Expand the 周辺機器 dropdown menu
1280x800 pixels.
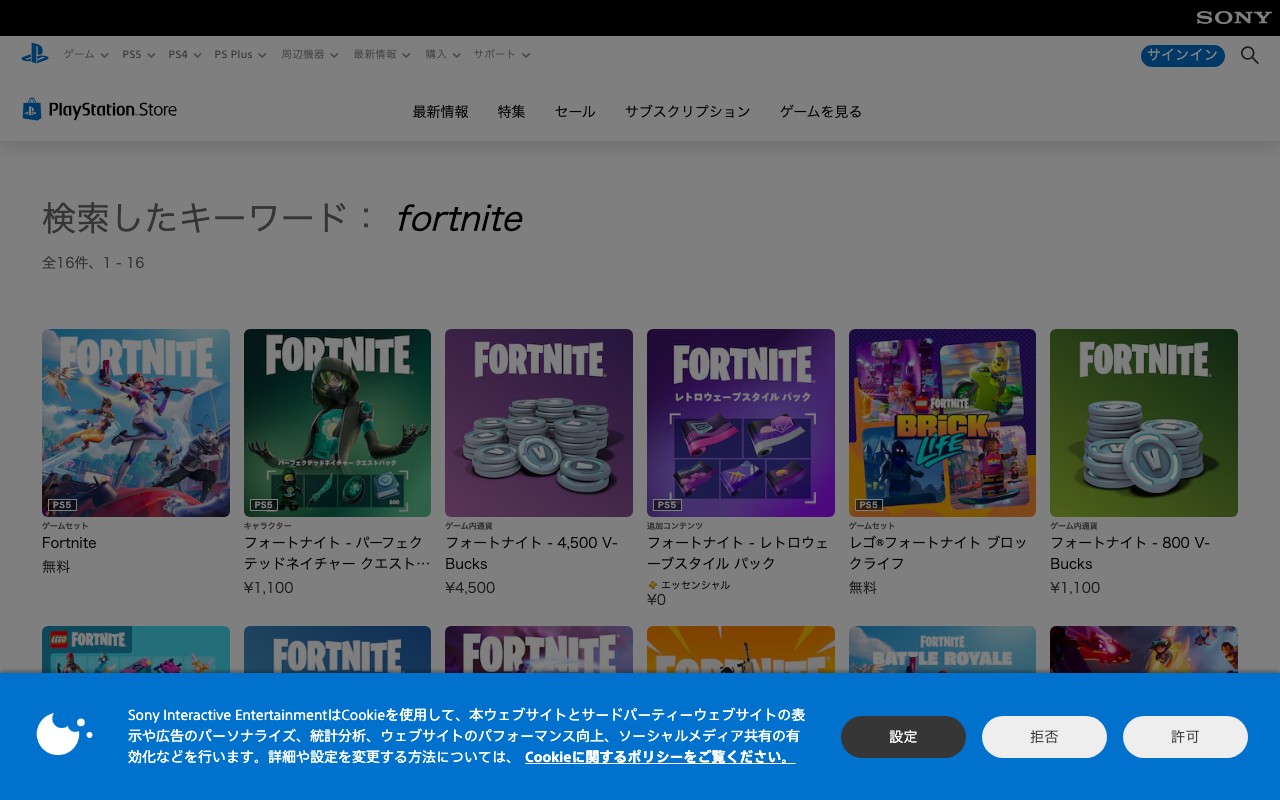tap(310, 55)
